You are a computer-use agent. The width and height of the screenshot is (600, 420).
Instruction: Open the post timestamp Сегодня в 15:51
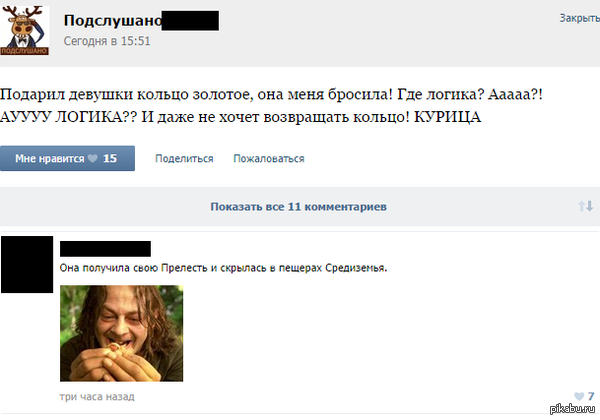click(x=107, y=41)
